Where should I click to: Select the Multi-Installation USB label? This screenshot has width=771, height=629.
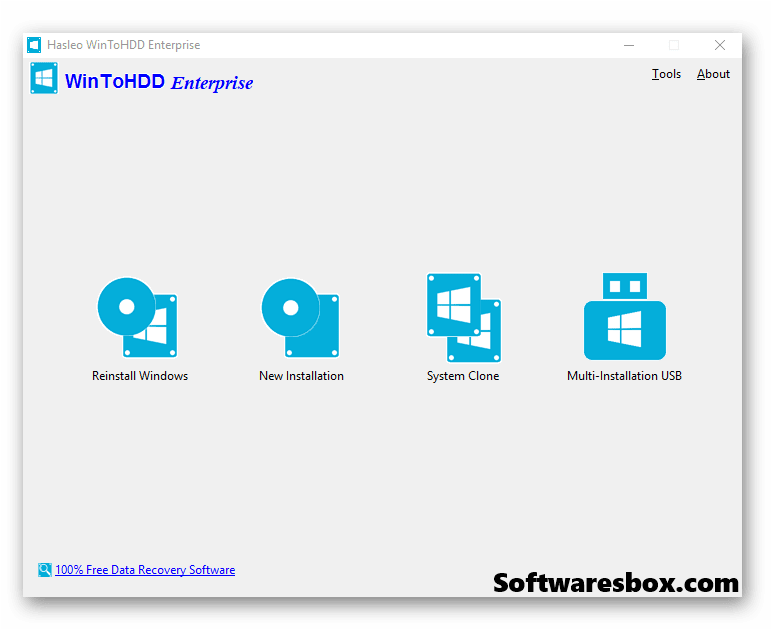(x=624, y=376)
